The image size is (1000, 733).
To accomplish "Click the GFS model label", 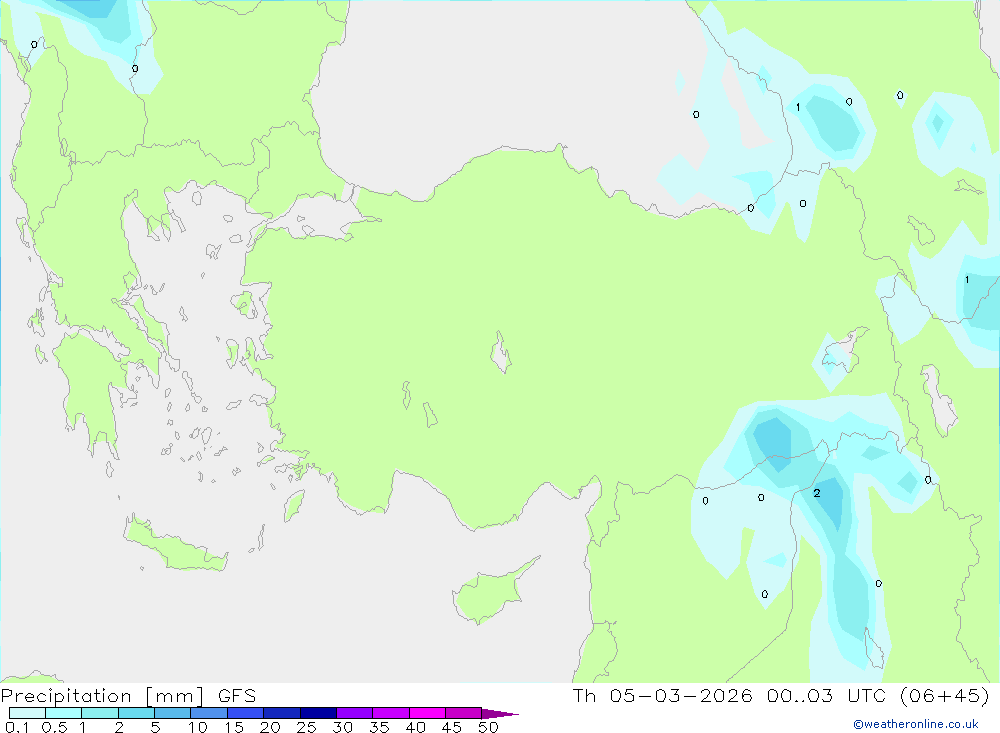I will point(237,696).
